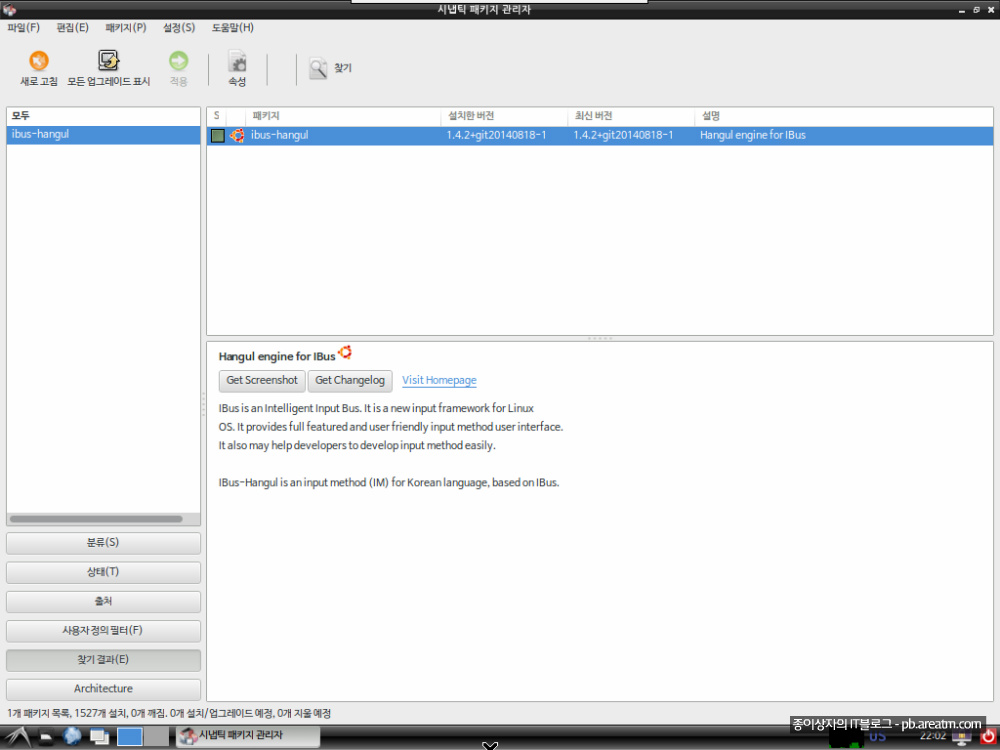Show 사용자 정의 필터(F) custom filters
The width and height of the screenshot is (1000, 750).
[103, 631]
